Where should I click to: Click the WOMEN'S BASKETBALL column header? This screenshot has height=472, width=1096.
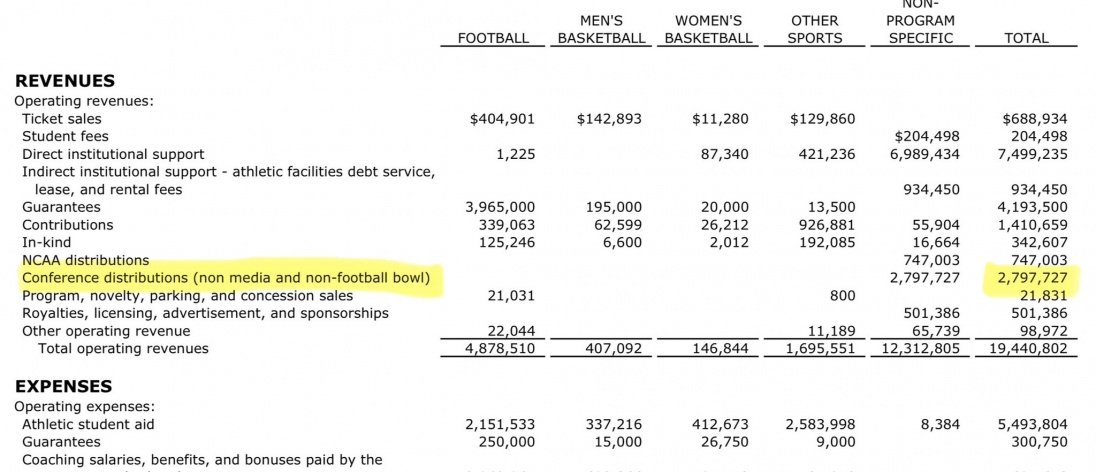tap(708, 29)
